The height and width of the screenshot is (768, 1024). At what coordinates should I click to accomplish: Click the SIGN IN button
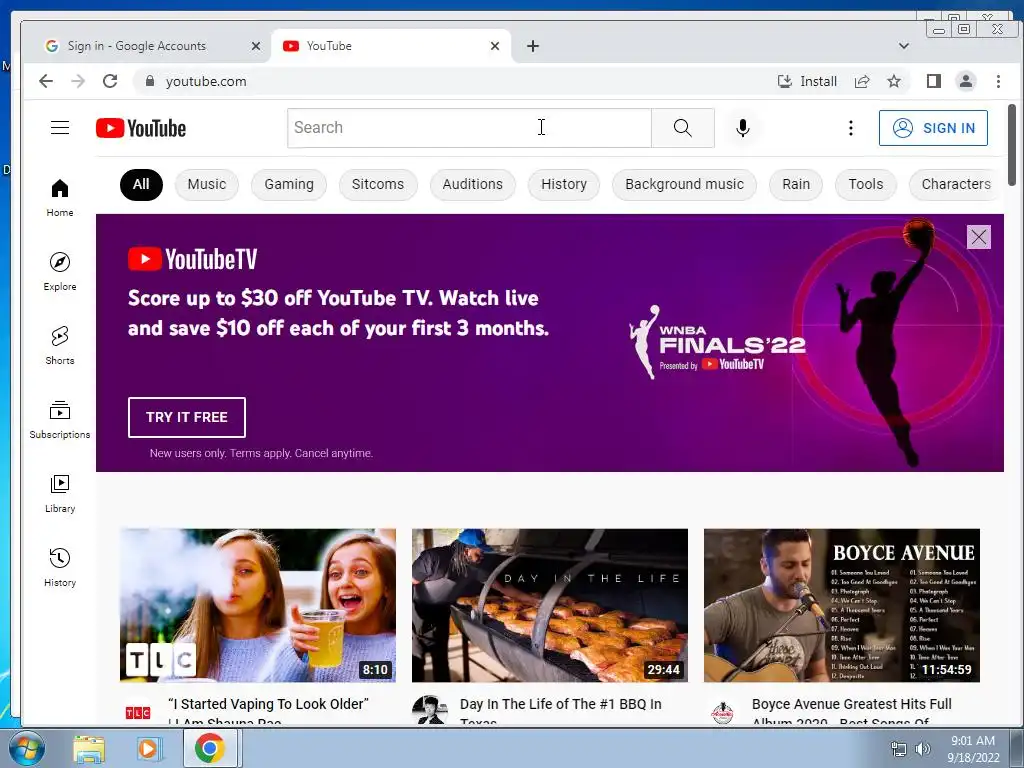[x=933, y=128]
